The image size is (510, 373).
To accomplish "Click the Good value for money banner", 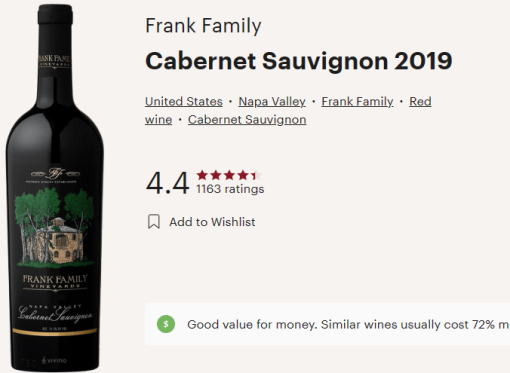I will (x=327, y=324).
